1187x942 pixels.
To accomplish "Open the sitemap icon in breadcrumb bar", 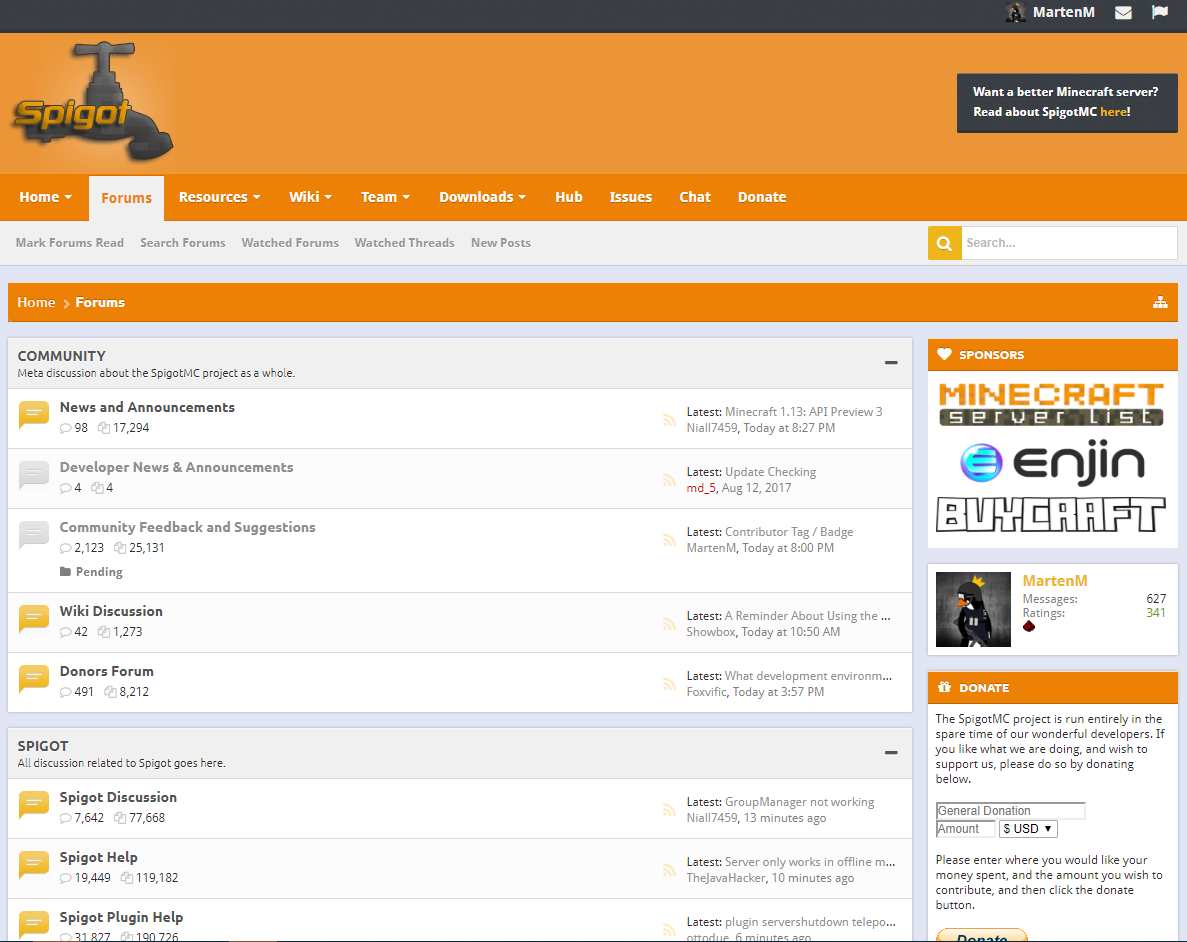I will click(1160, 302).
